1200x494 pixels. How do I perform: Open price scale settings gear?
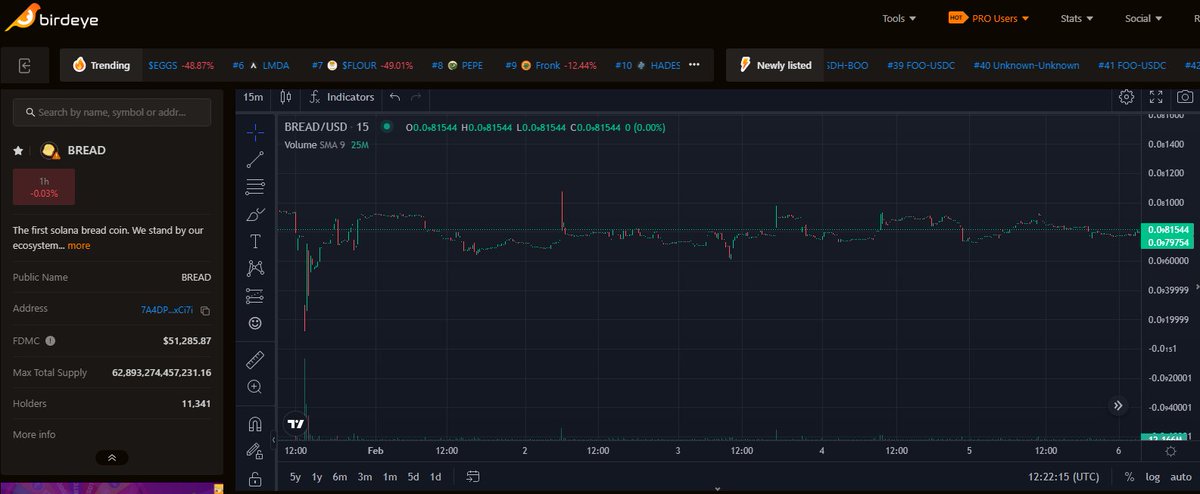(x=1171, y=452)
